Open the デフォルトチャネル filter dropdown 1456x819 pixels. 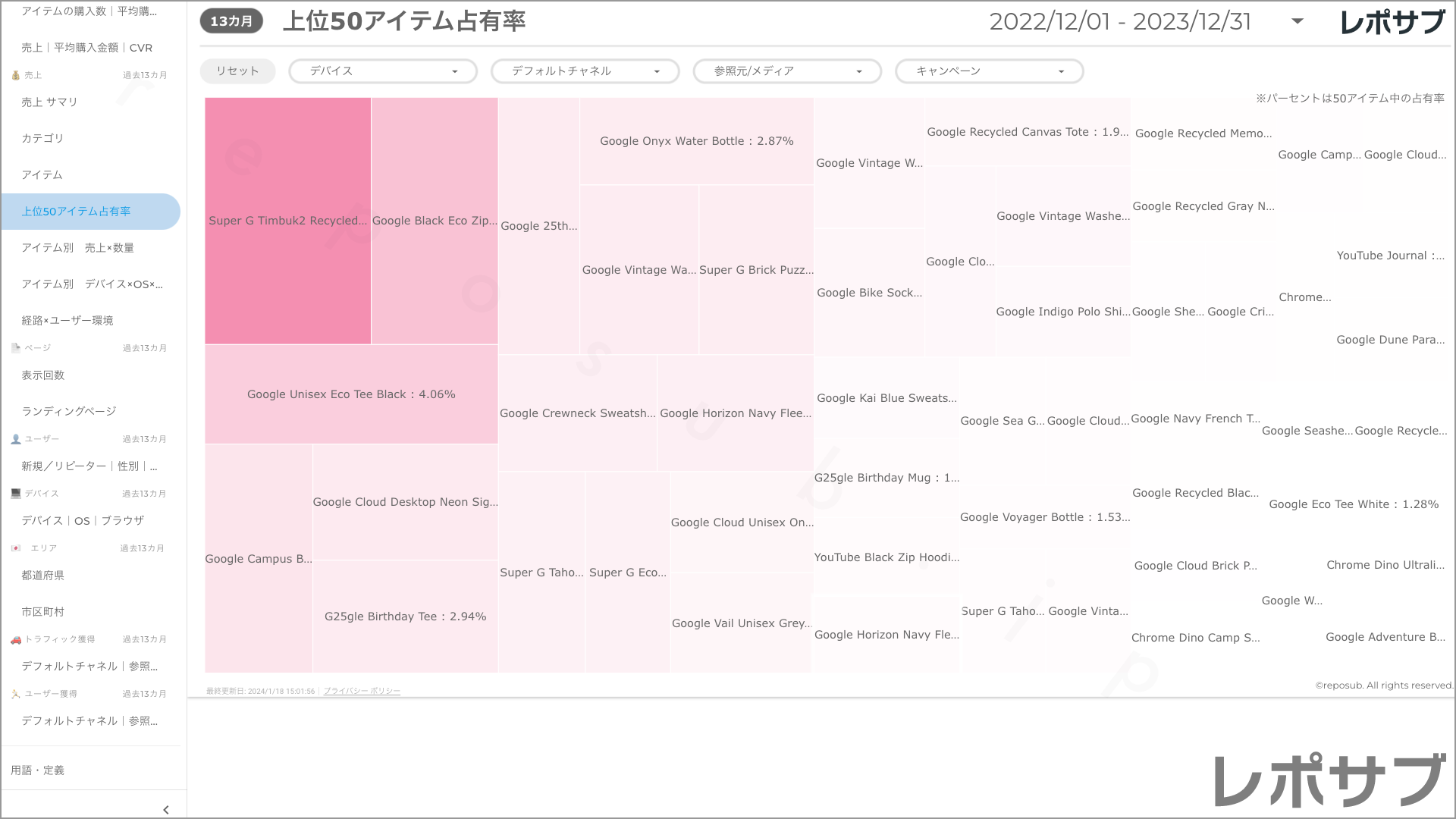click(x=585, y=71)
